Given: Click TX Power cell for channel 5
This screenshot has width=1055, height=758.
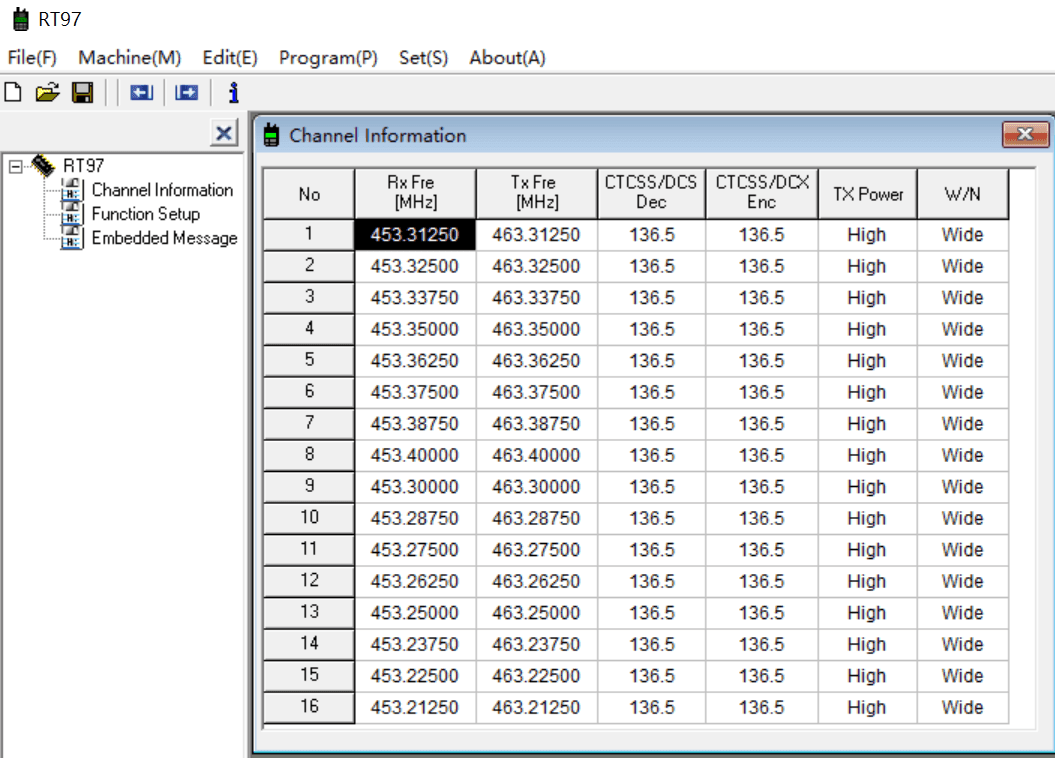Looking at the screenshot, I should point(866,361).
